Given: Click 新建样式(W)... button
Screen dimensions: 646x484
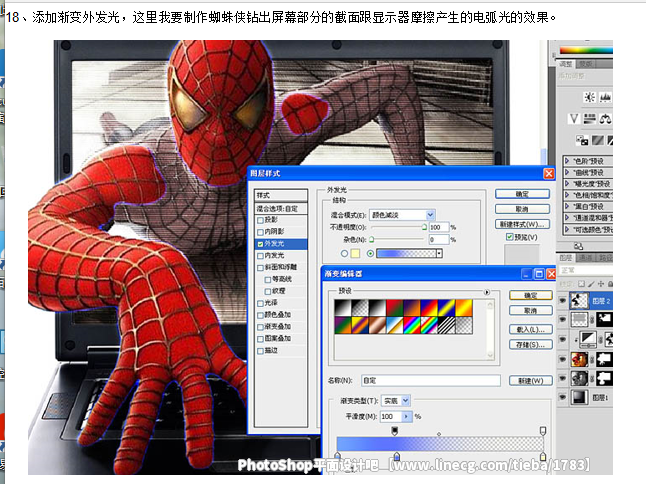Looking at the screenshot, I should pyautogui.click(x=522, y=224).
